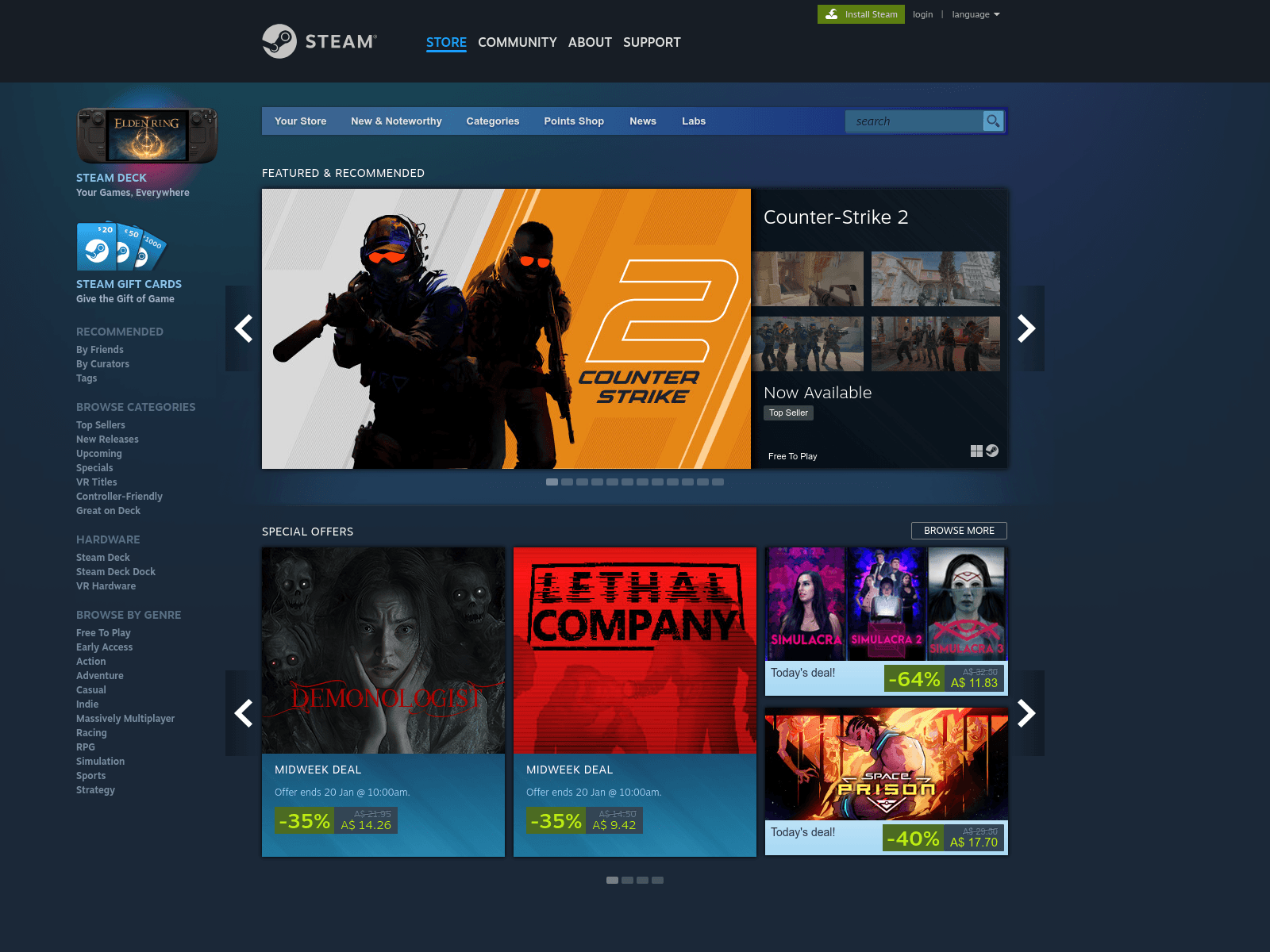Browse the Action genre
The height and width of the screenshot is (952, 1270).
point(90,662)
